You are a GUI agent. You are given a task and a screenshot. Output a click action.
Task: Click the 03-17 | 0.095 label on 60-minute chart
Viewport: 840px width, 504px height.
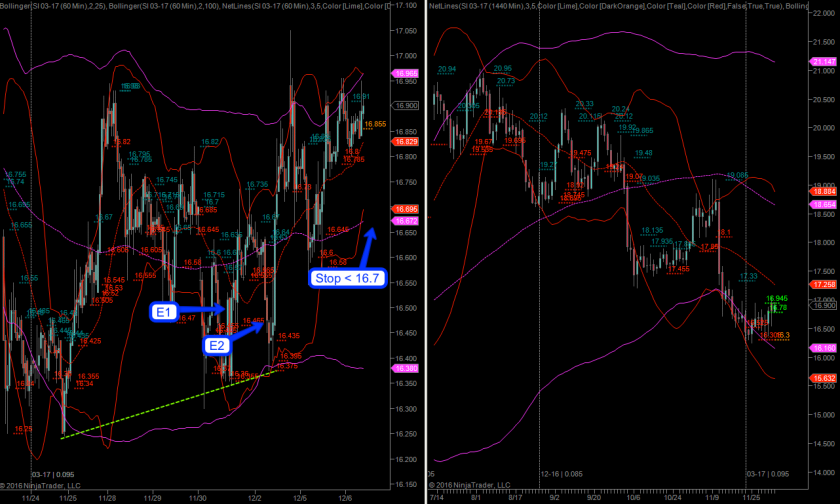pyautogui.click(x=53, y=475)
